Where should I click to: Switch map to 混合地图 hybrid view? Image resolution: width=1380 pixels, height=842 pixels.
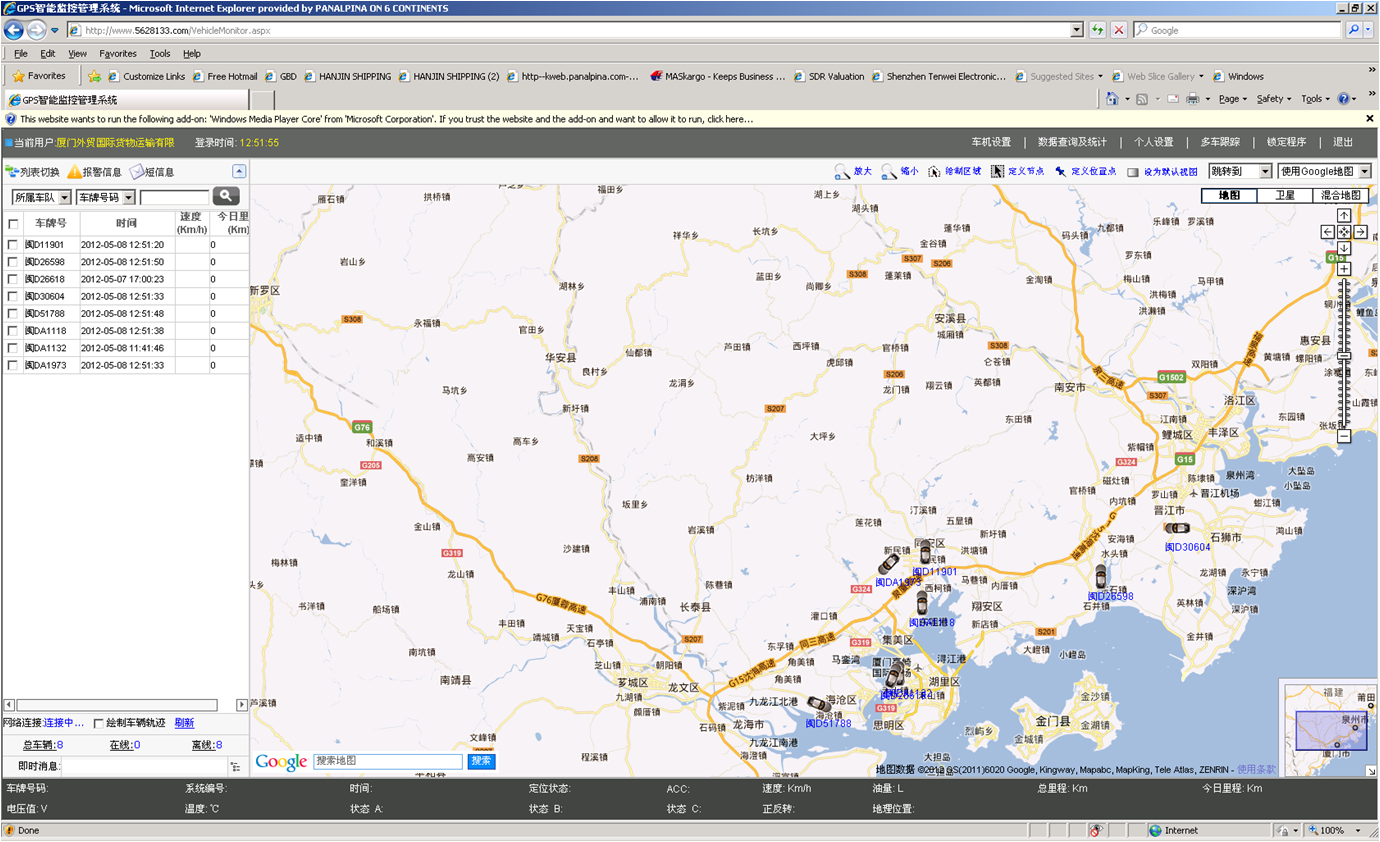1341,196
